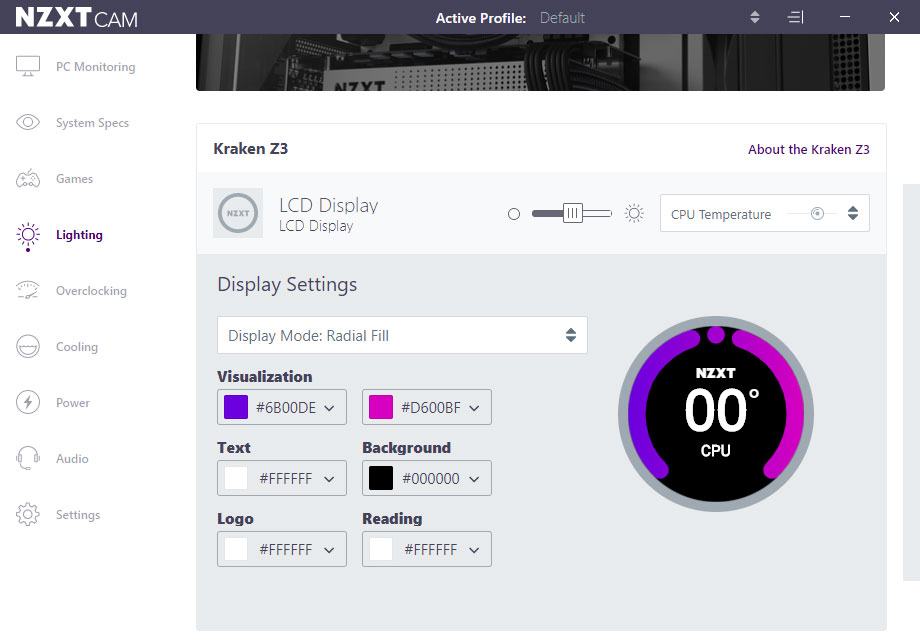Click the NZXT LCD Display device thumbnail
The height and width of the screenshot is (640, 920).
238,213
